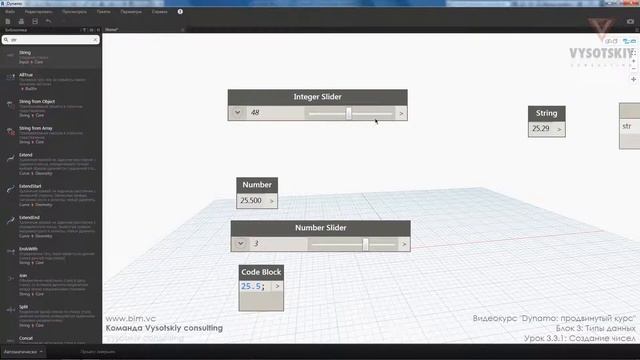Expand the Number Slider settings chevron
The width and height of the screenshot is (640, 360).
point(240,244)
